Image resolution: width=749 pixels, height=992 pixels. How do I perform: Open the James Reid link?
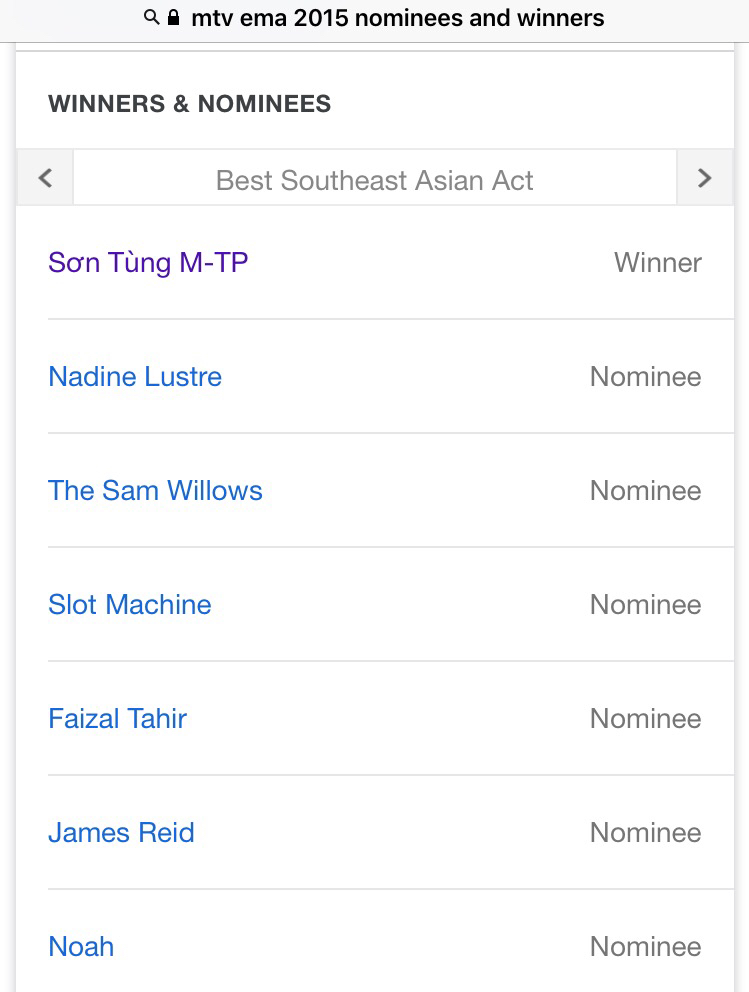click(121, 833)
